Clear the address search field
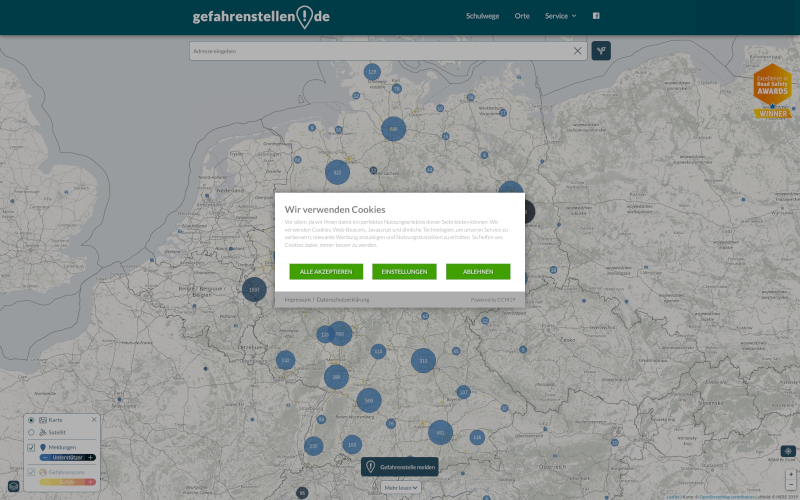Image resolution: width=800 pixels, height=500 pixels. [577, 51]
